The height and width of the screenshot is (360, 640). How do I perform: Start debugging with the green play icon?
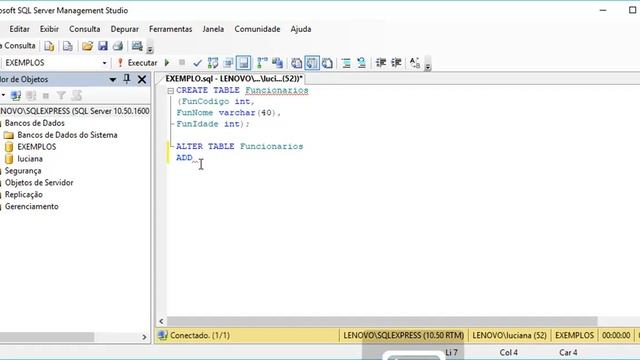[x=167, y=63]
